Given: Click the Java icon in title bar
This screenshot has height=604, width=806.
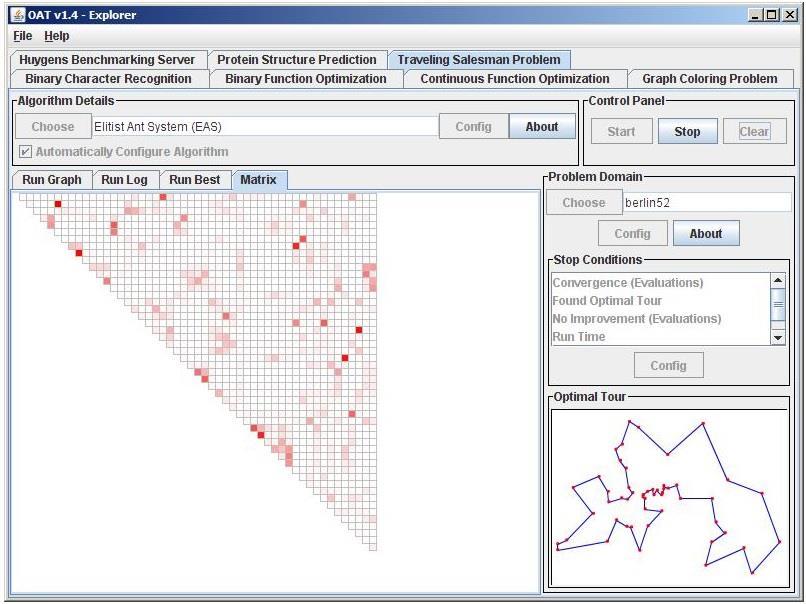Looking at the screenshot, I should tap(18, 15).
